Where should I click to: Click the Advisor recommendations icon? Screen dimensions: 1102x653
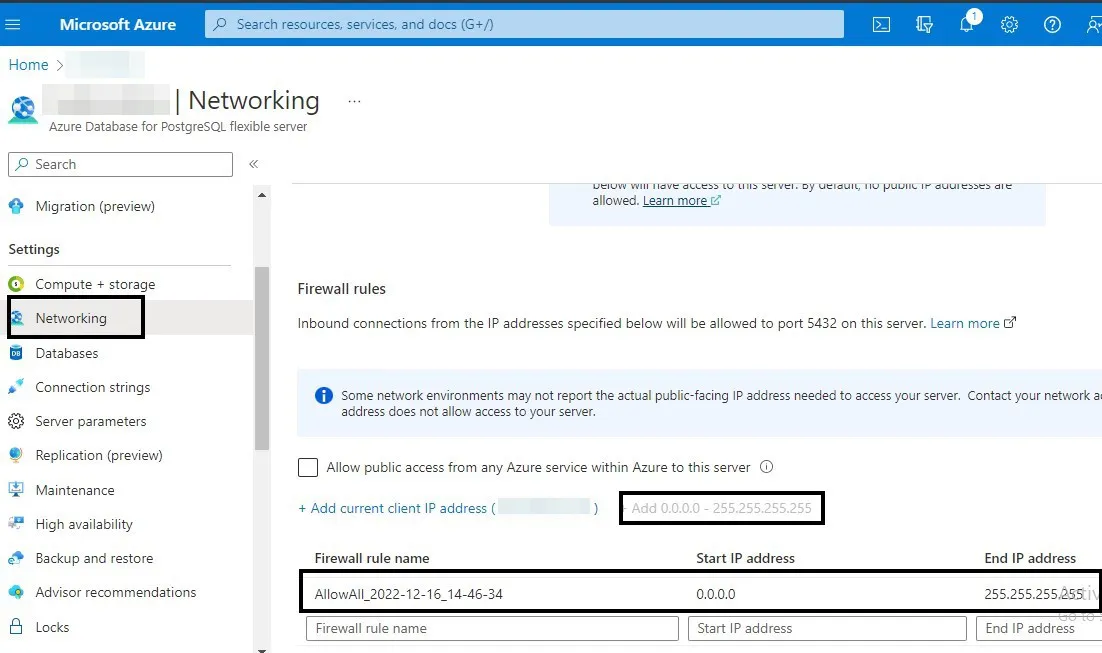(x=16, y=593)
